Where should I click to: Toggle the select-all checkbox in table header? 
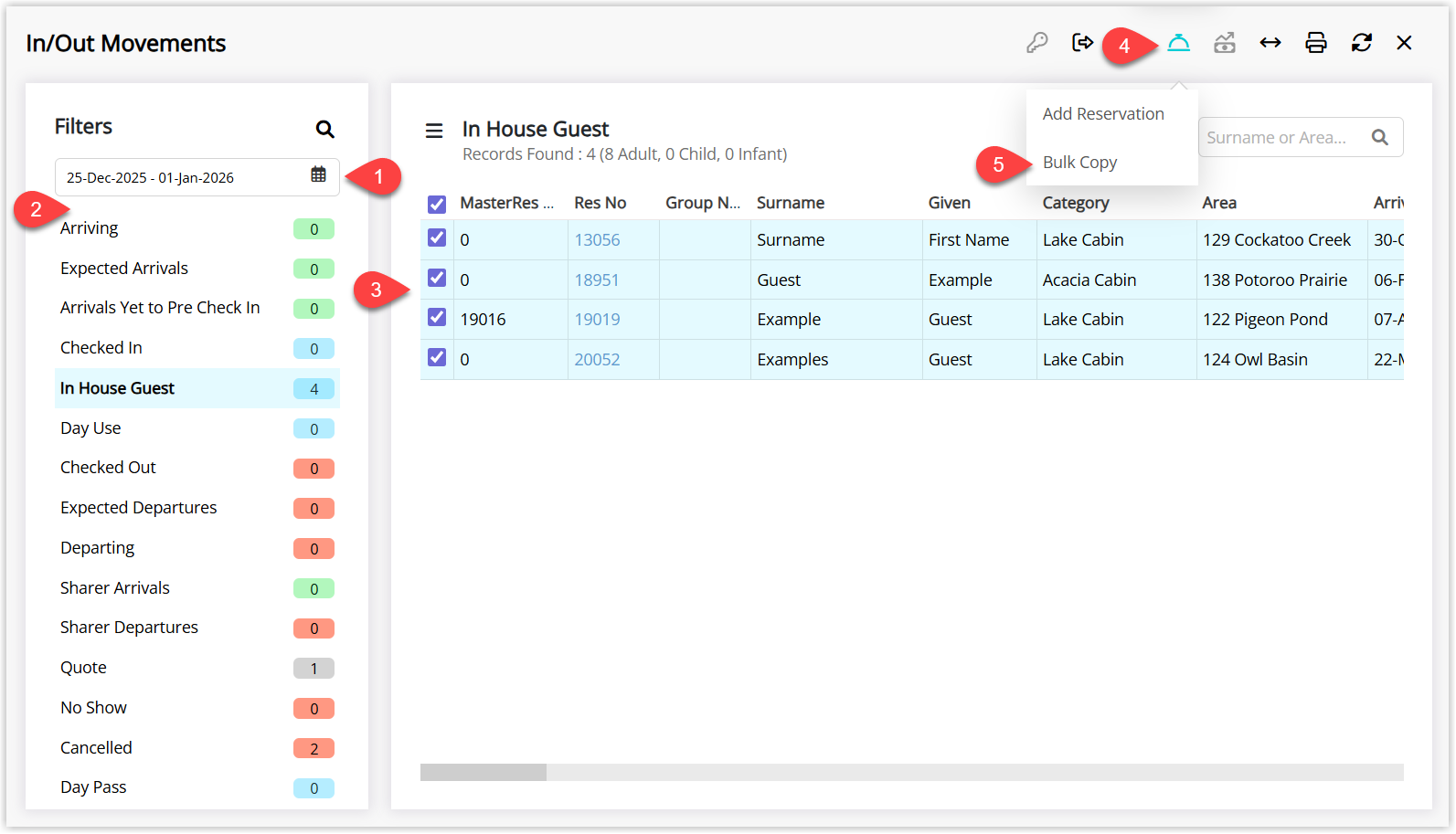point(437,204)
